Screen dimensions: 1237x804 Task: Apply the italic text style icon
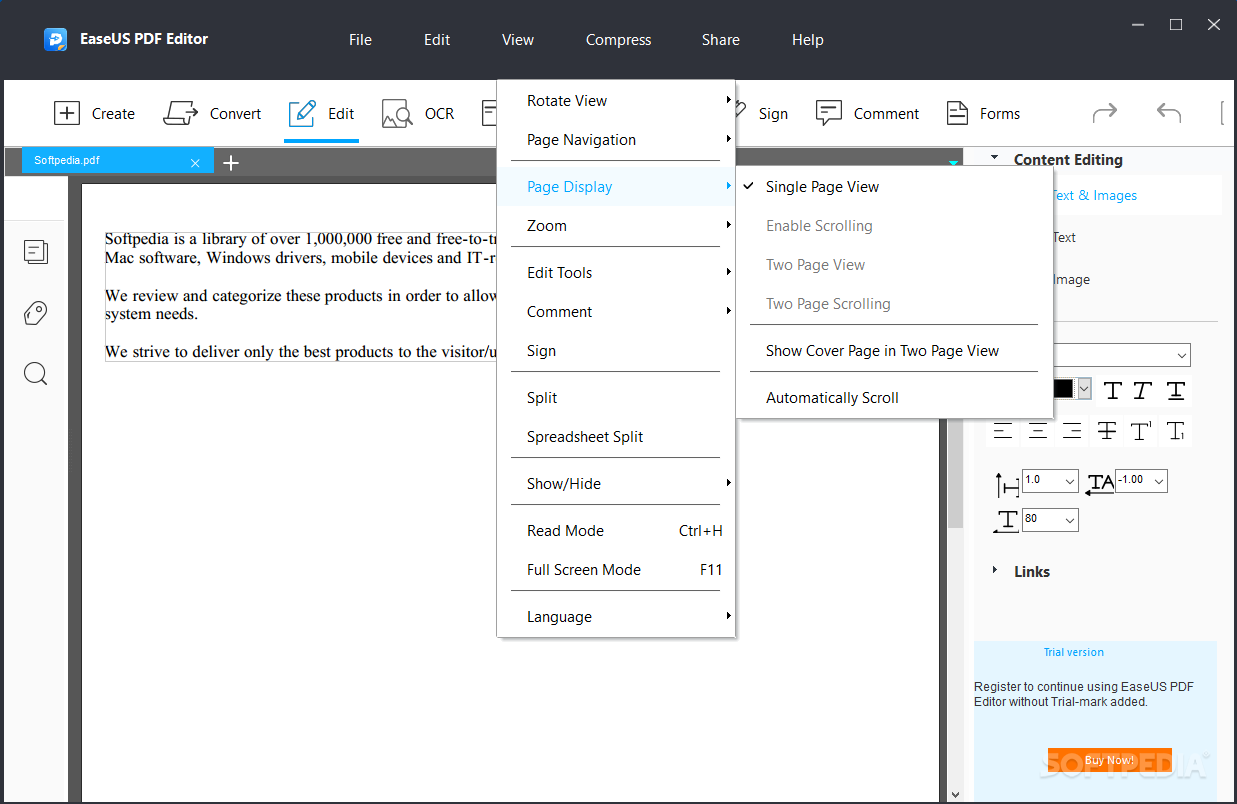tap(1143, 390)
